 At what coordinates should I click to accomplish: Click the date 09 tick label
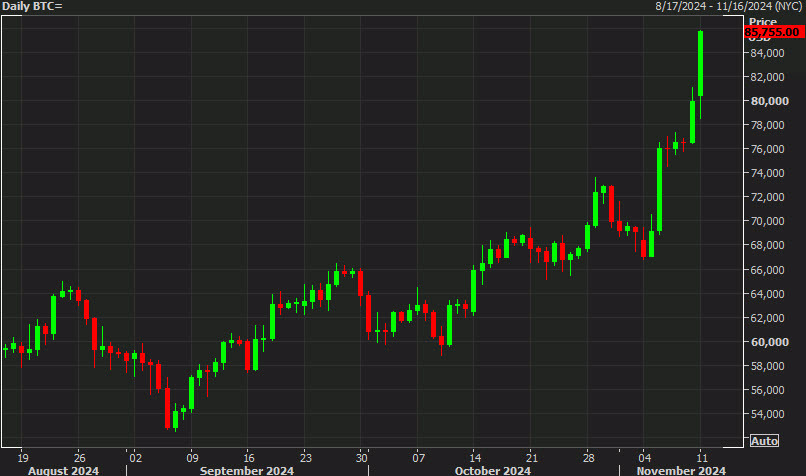(x=192, y=452)
